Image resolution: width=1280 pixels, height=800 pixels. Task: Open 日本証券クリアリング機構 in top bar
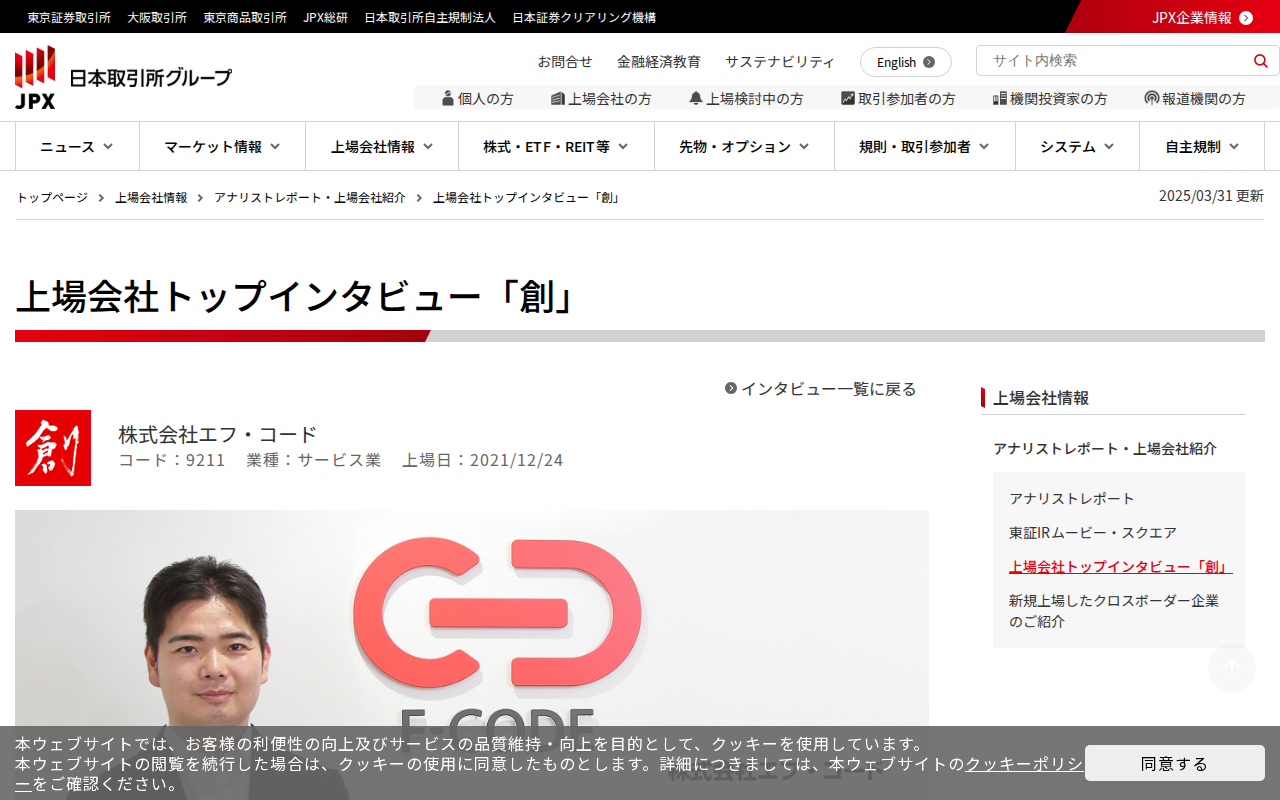pos(584,17)
